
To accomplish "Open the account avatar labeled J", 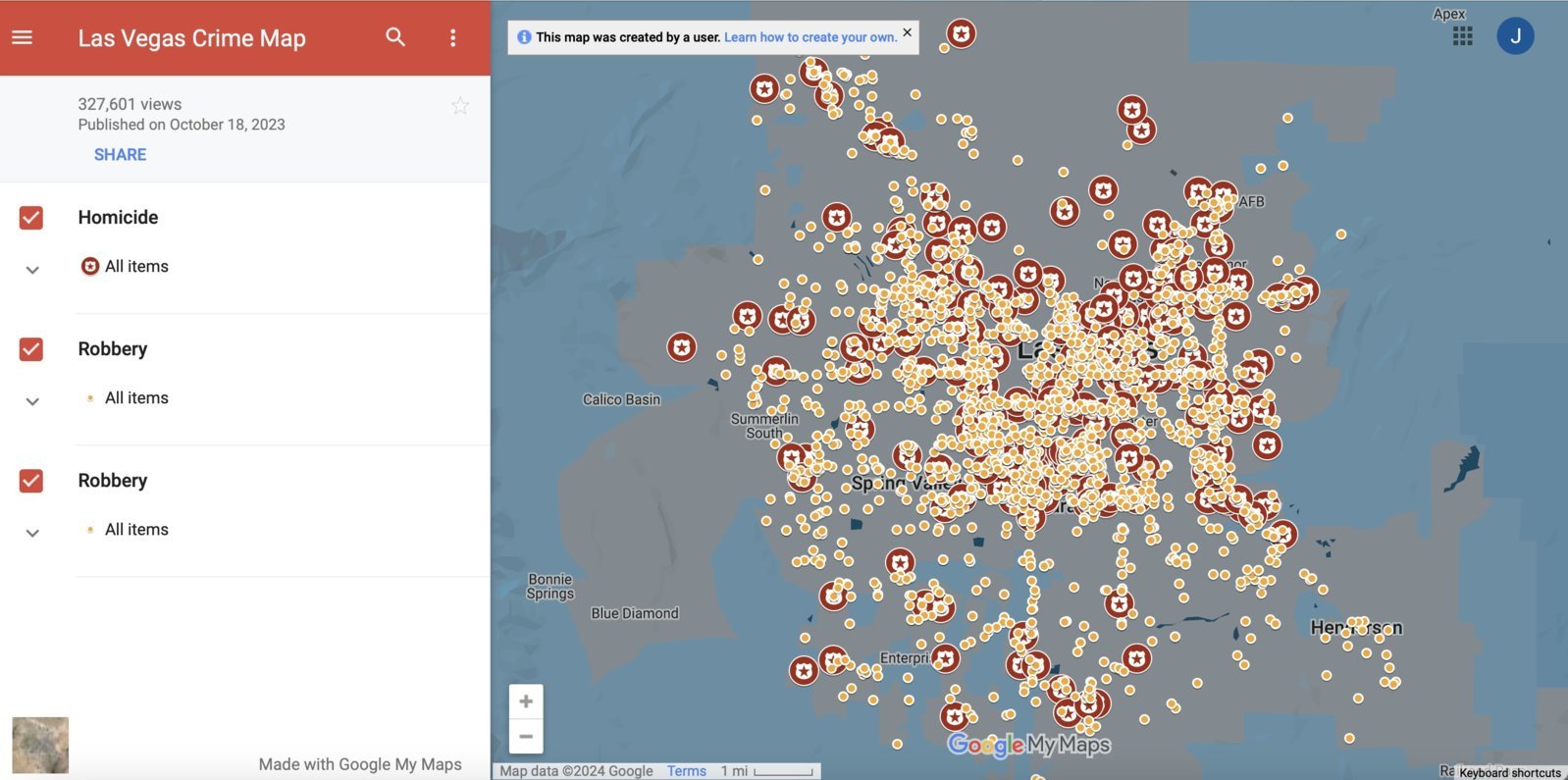I will pos(1515,36).
